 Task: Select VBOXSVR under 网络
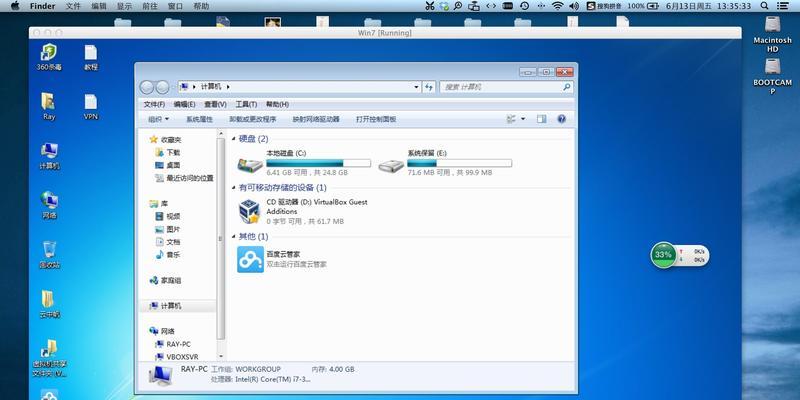(177, 357)
